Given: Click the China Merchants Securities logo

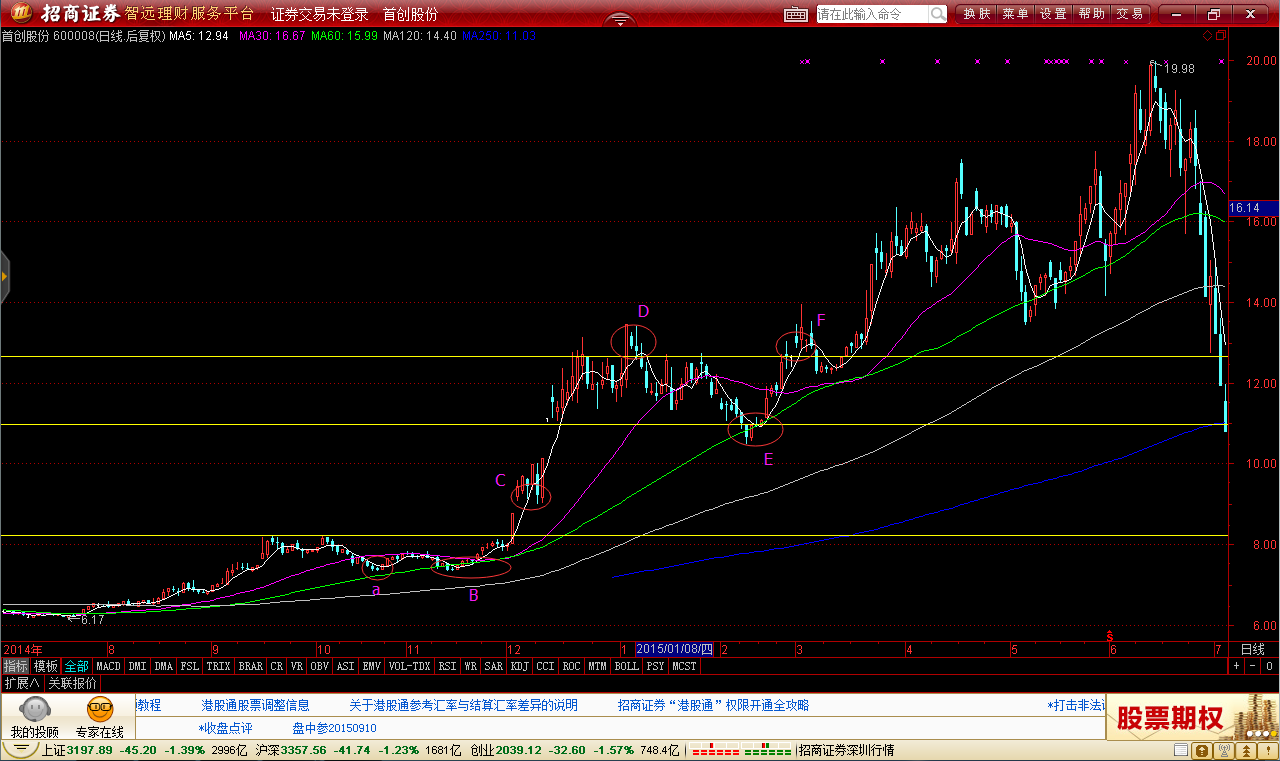Looking at the screenshot, I should [x=20, y=13].
